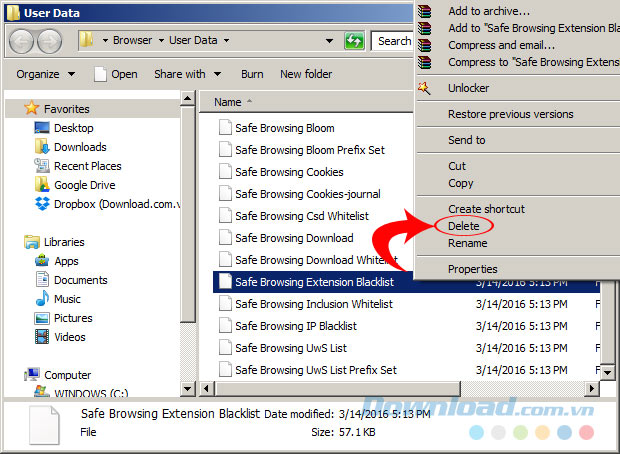The height and width of the screenshot is (454, 620).
Task: Expand the arrow between Browser and User Data
Action: point(161,40)
